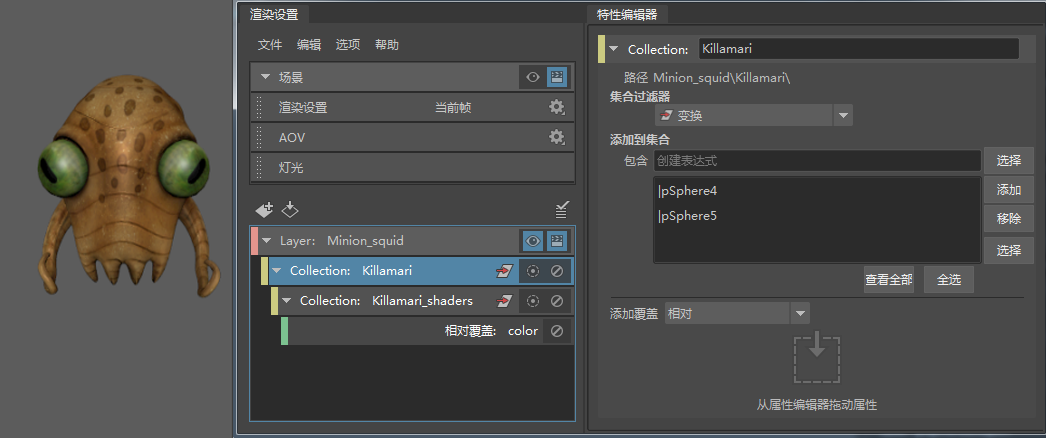Click Killamari collection transform filter icon
This screenshot has width=1046, height=438.
(504, 271)
